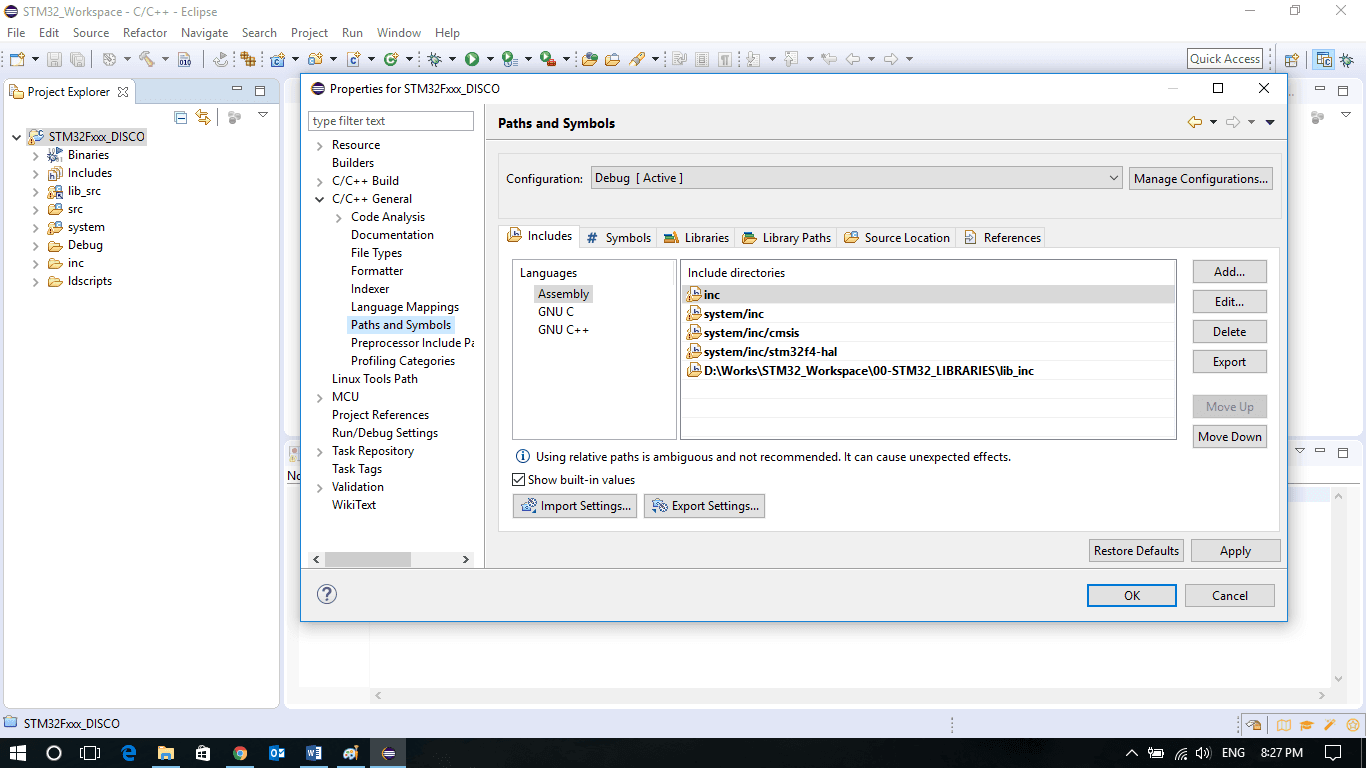Open the Refactor menu

(145, 33)
